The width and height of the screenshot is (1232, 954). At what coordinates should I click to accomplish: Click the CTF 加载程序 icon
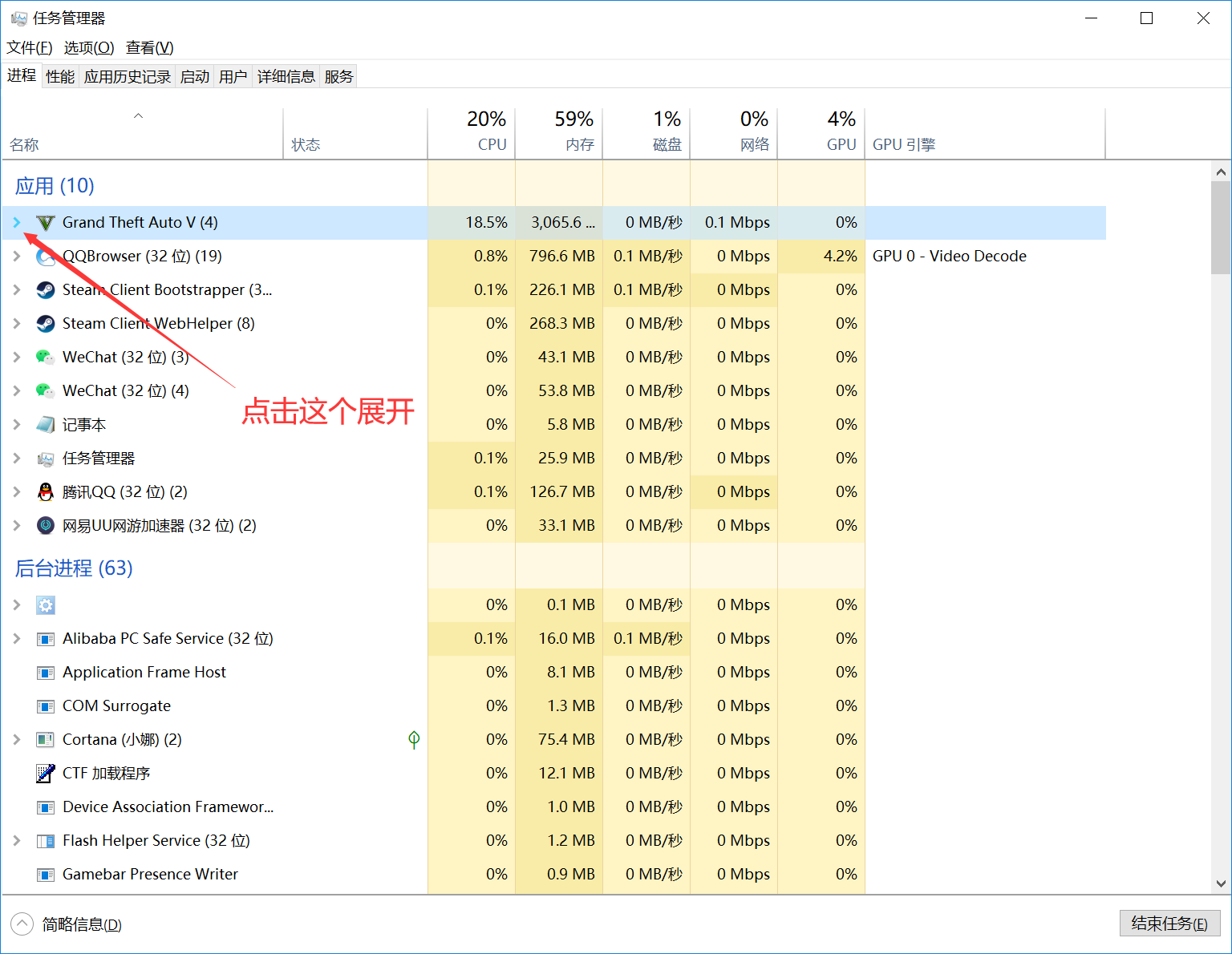coord(46,774)
